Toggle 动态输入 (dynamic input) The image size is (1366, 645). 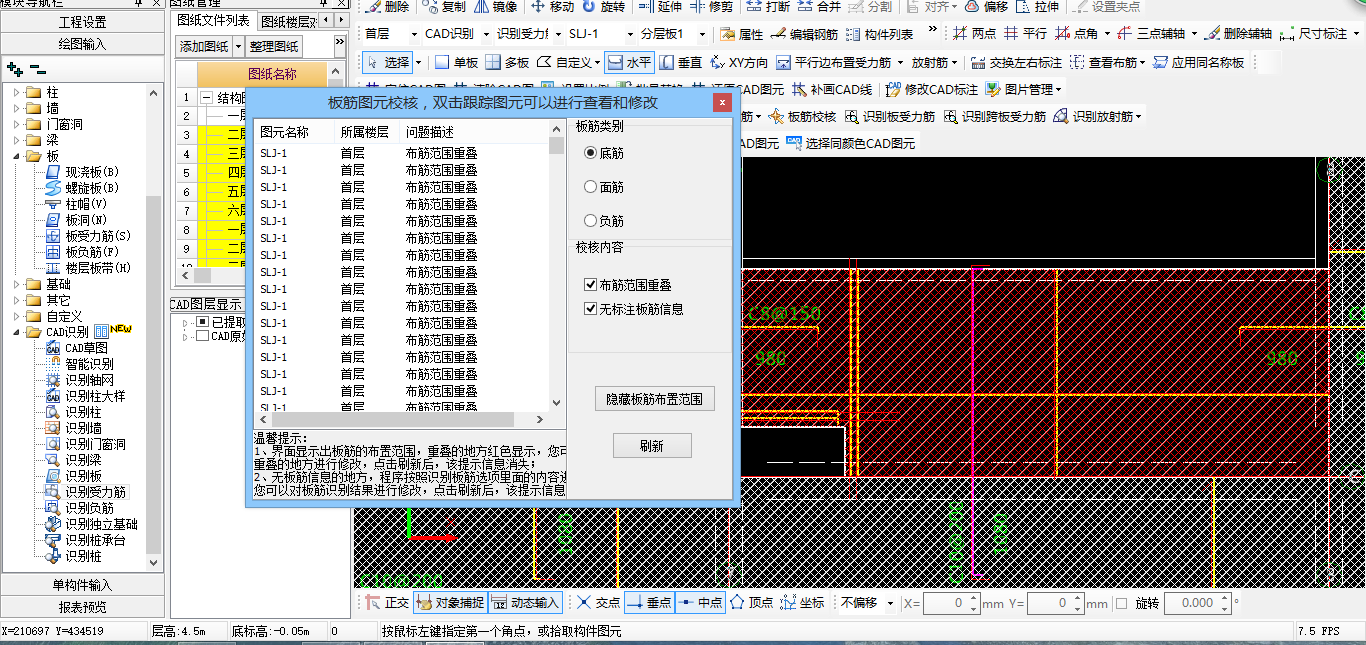526,603
